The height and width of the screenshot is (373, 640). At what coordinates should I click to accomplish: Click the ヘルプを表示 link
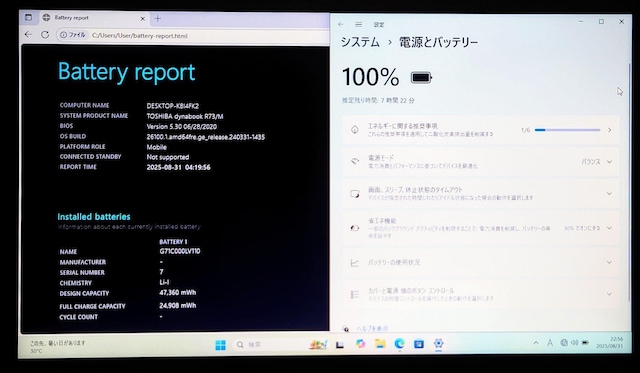[372, 328]
